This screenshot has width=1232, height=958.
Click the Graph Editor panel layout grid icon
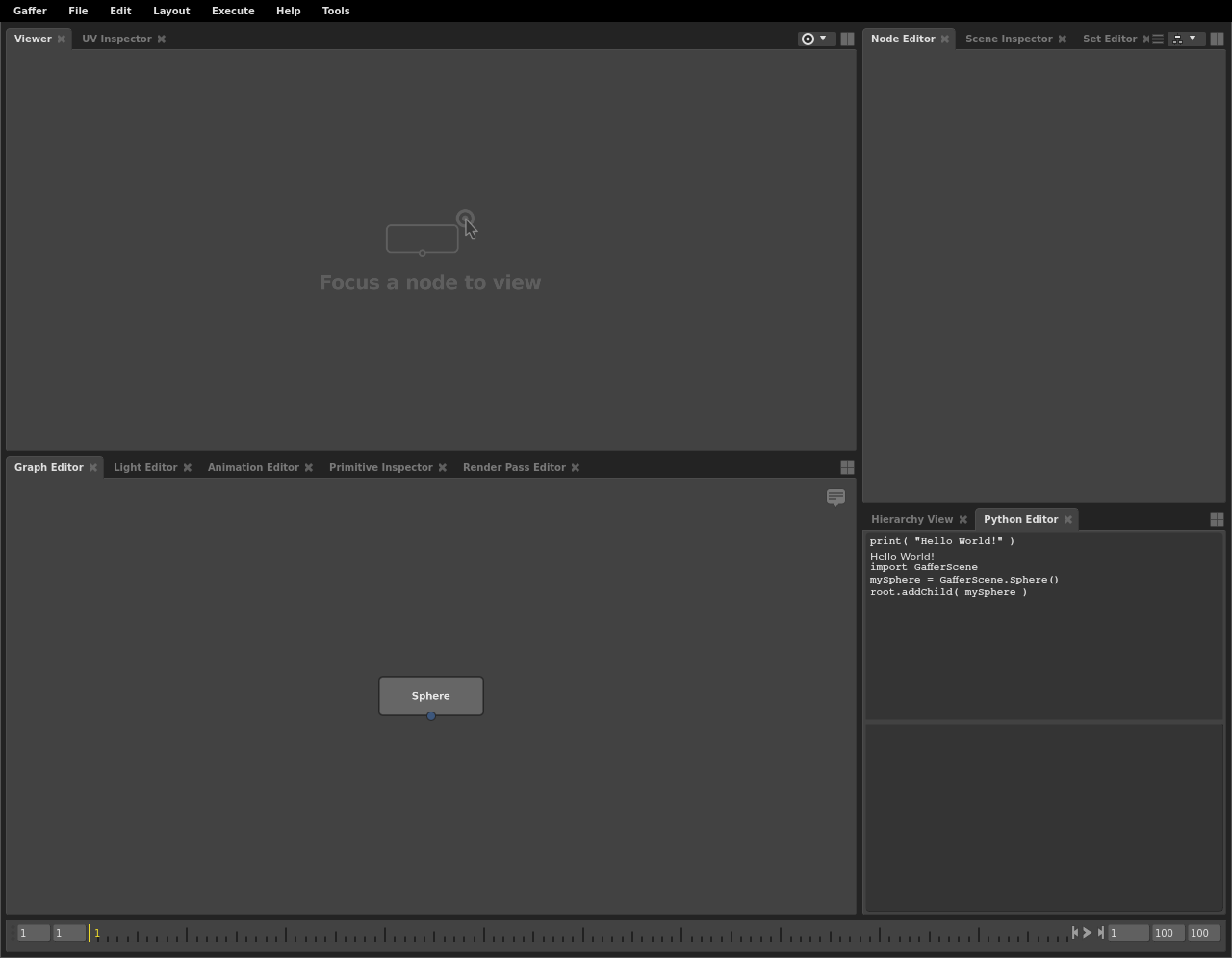click(x=847, y=467)
